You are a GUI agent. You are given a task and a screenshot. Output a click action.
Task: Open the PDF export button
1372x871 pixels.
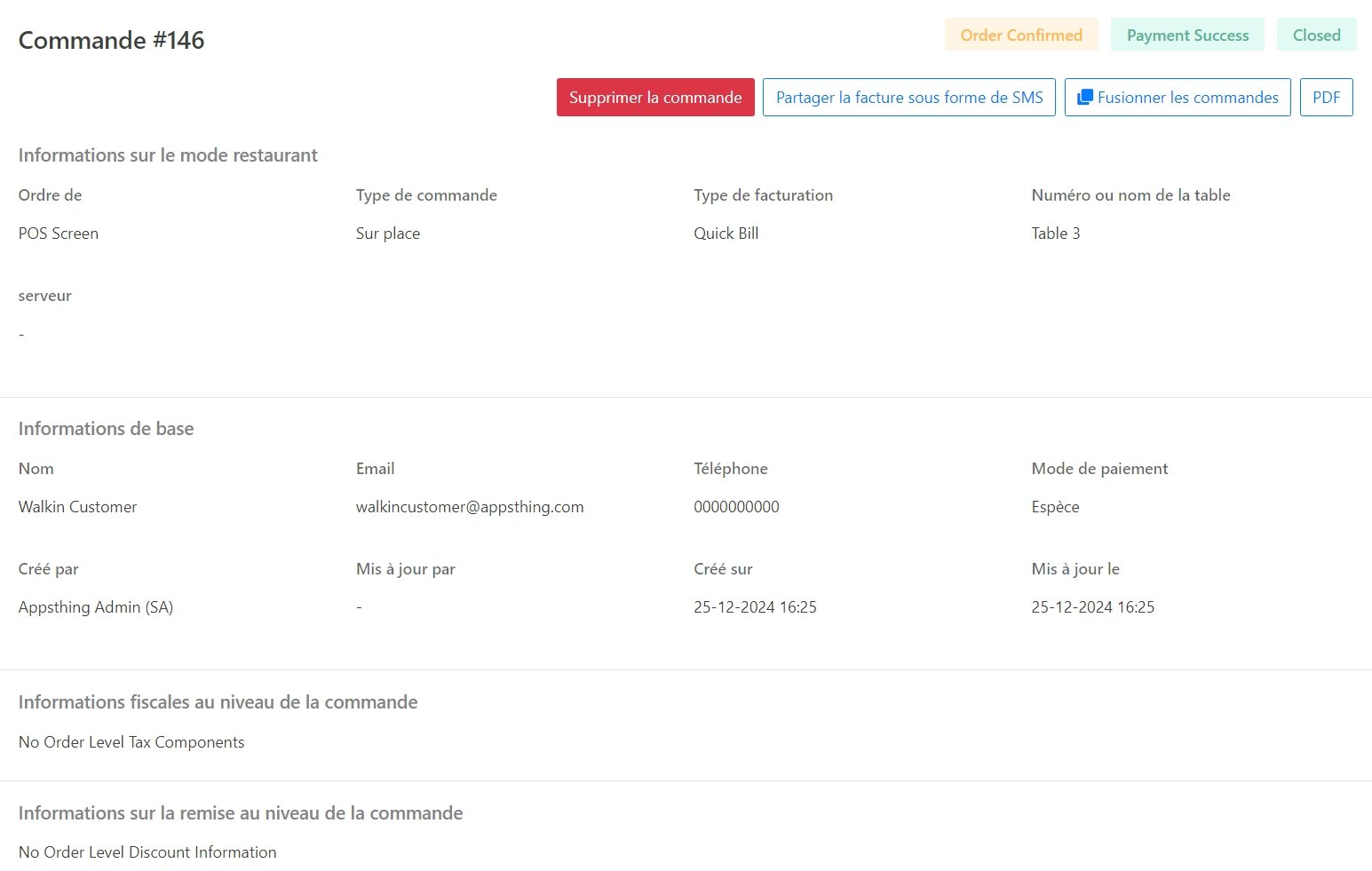coord(1326,98)
